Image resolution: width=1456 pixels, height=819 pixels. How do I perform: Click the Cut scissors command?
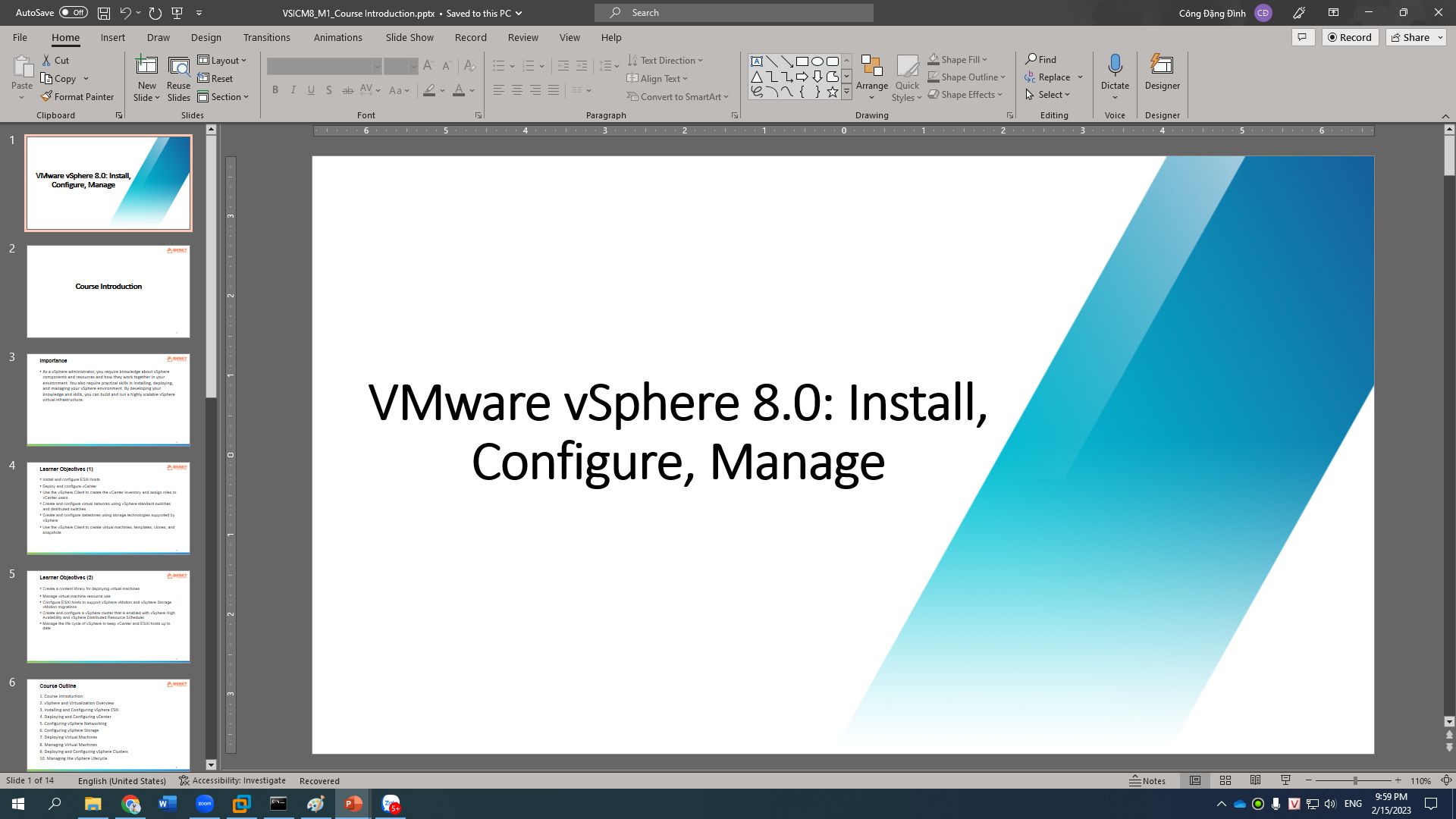(55, 60)
